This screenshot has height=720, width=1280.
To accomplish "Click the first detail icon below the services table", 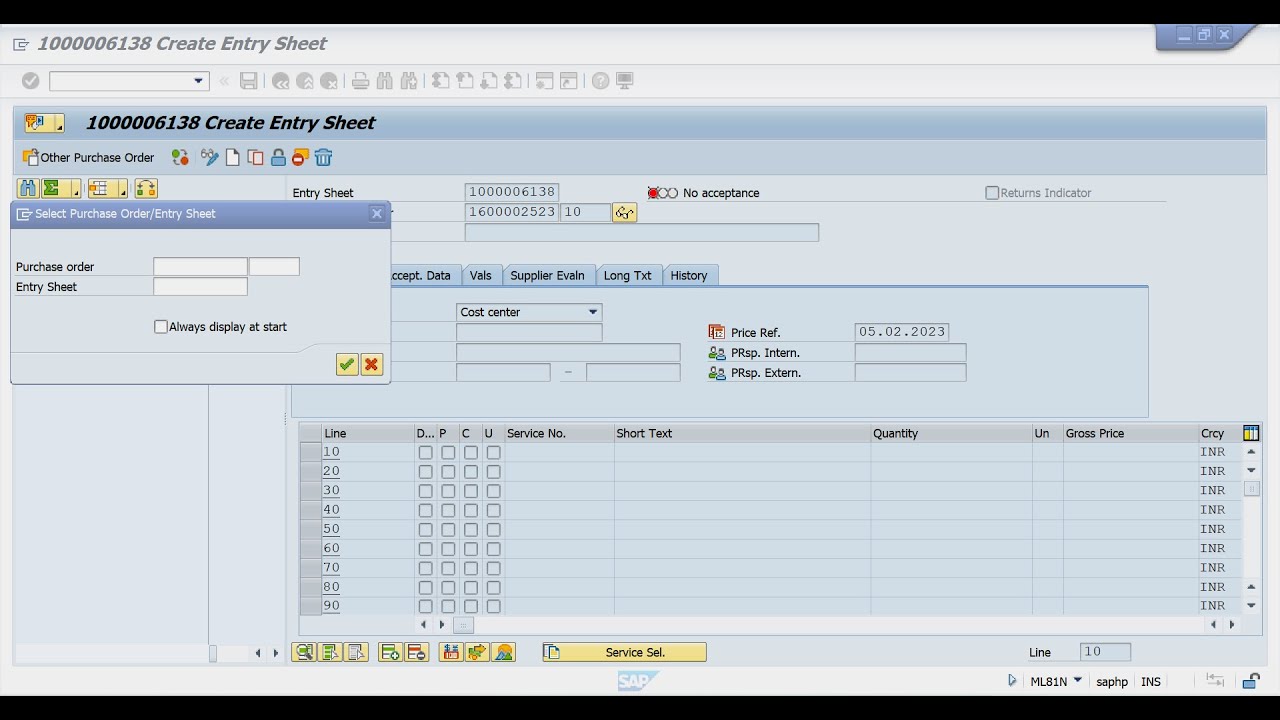I will coord(303,652).
